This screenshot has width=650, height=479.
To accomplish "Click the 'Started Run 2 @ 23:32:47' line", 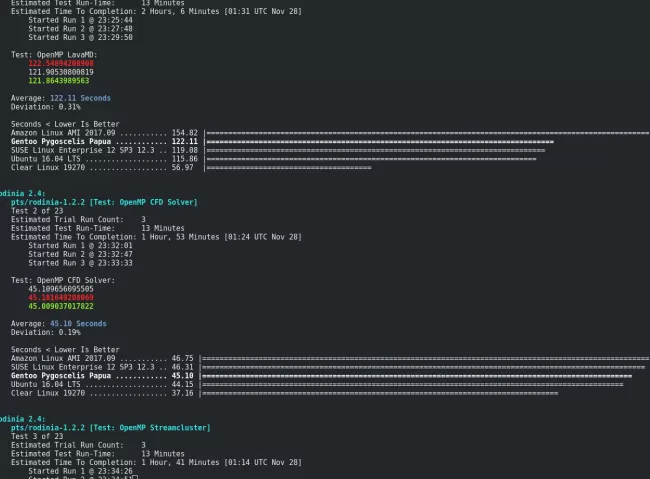I will coord(80,254).
